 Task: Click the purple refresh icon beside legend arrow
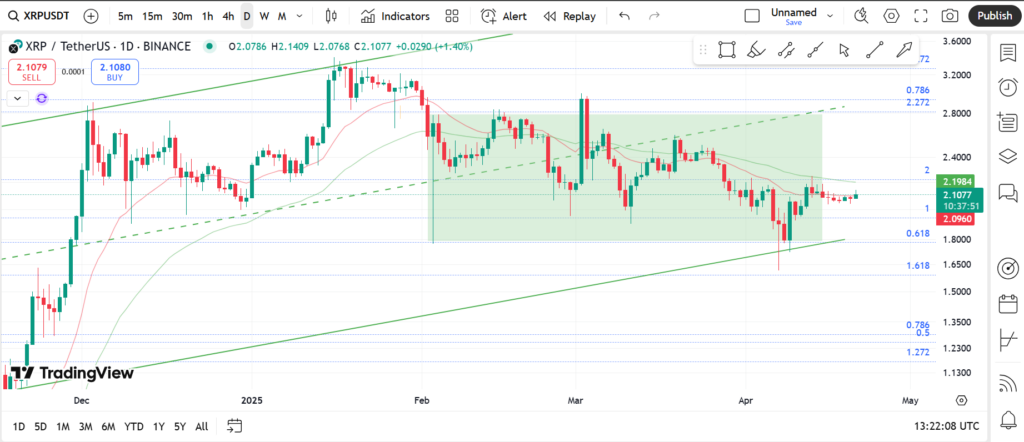tap(42, 99)
